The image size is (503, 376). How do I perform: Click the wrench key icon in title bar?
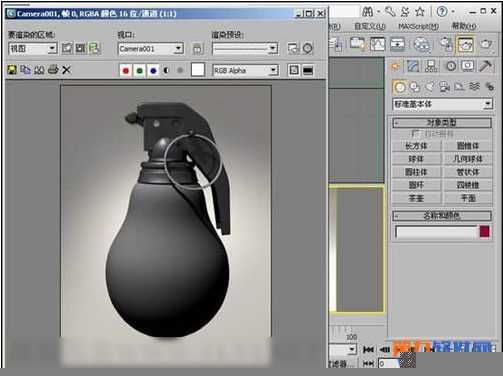(x=390, y=12)
